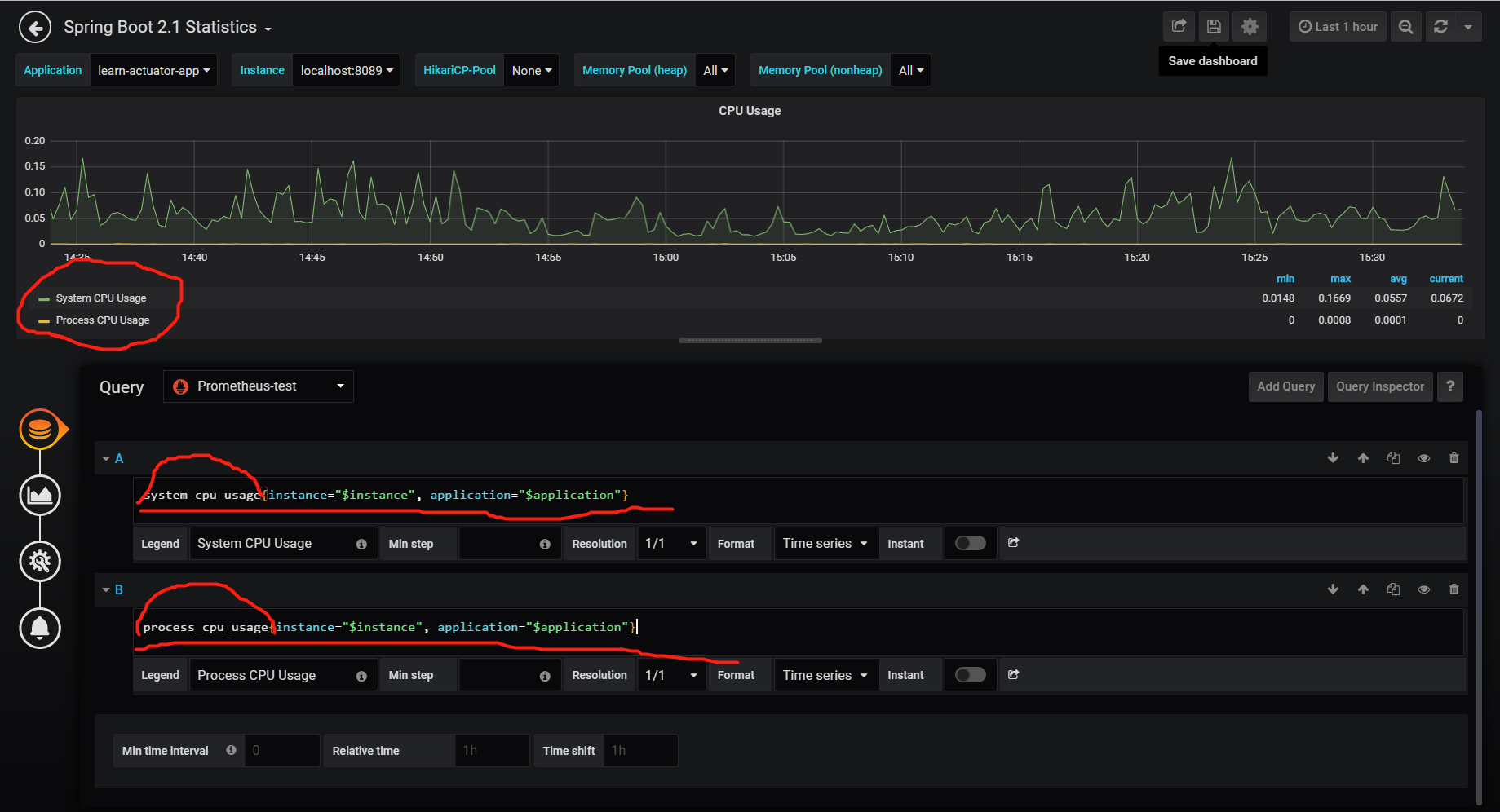Duplicate query B
The height and width of the screenshot is (812, 1500).
point(1393,589)
